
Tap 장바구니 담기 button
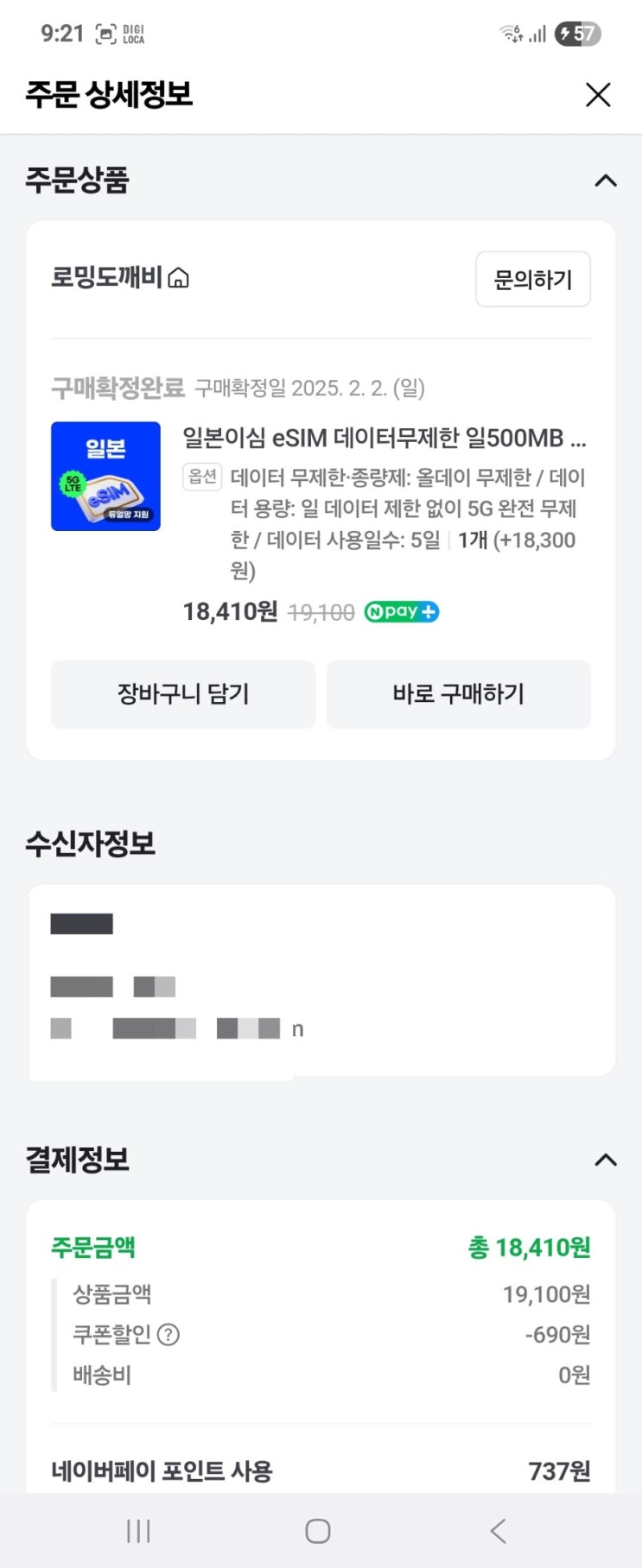pos(183,694)
